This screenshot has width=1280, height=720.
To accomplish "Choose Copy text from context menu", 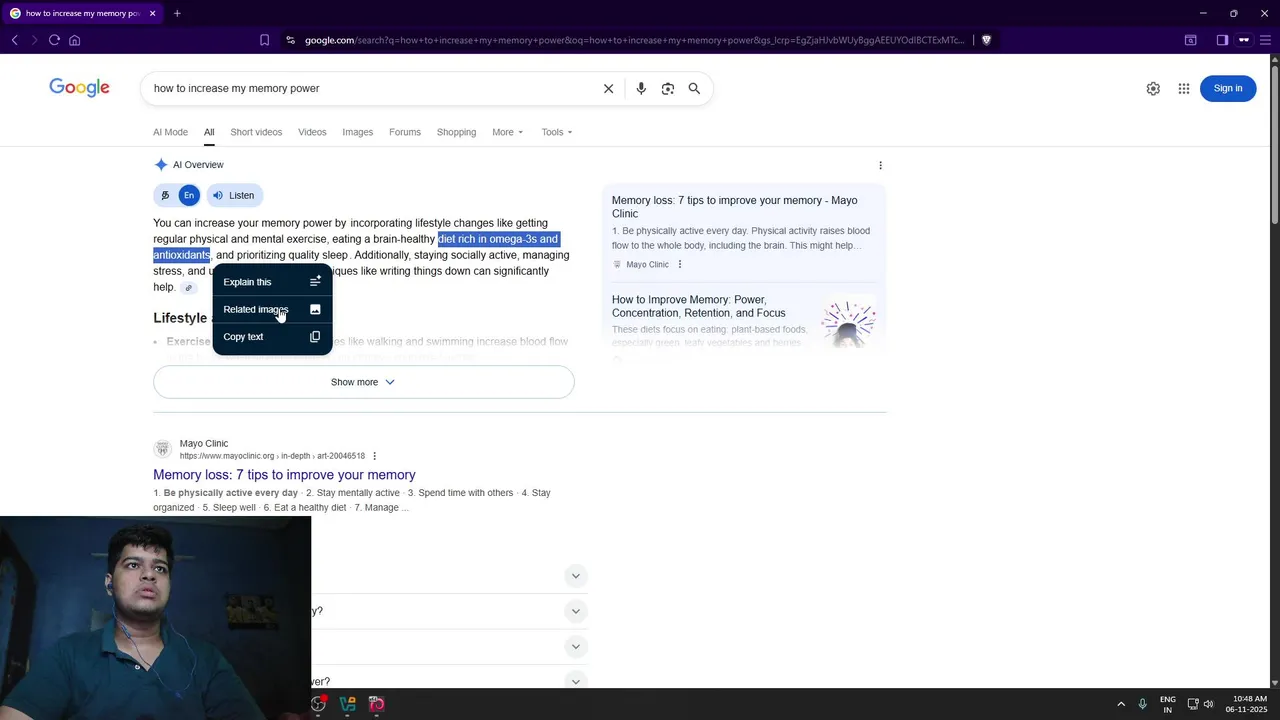I will pyautogui.click(x=272, y=337).
